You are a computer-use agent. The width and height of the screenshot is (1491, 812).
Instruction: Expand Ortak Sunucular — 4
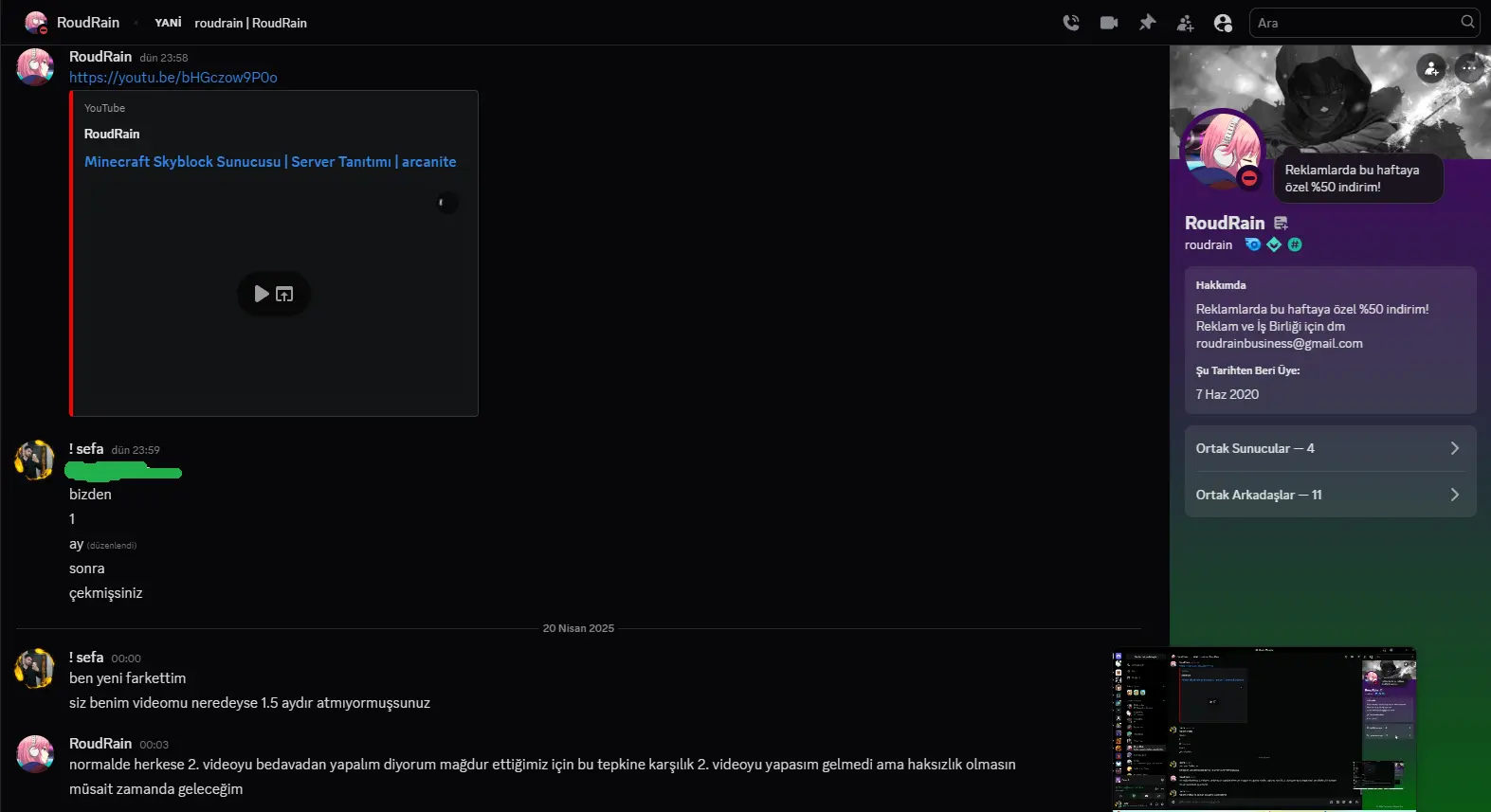click(1330, 448)
